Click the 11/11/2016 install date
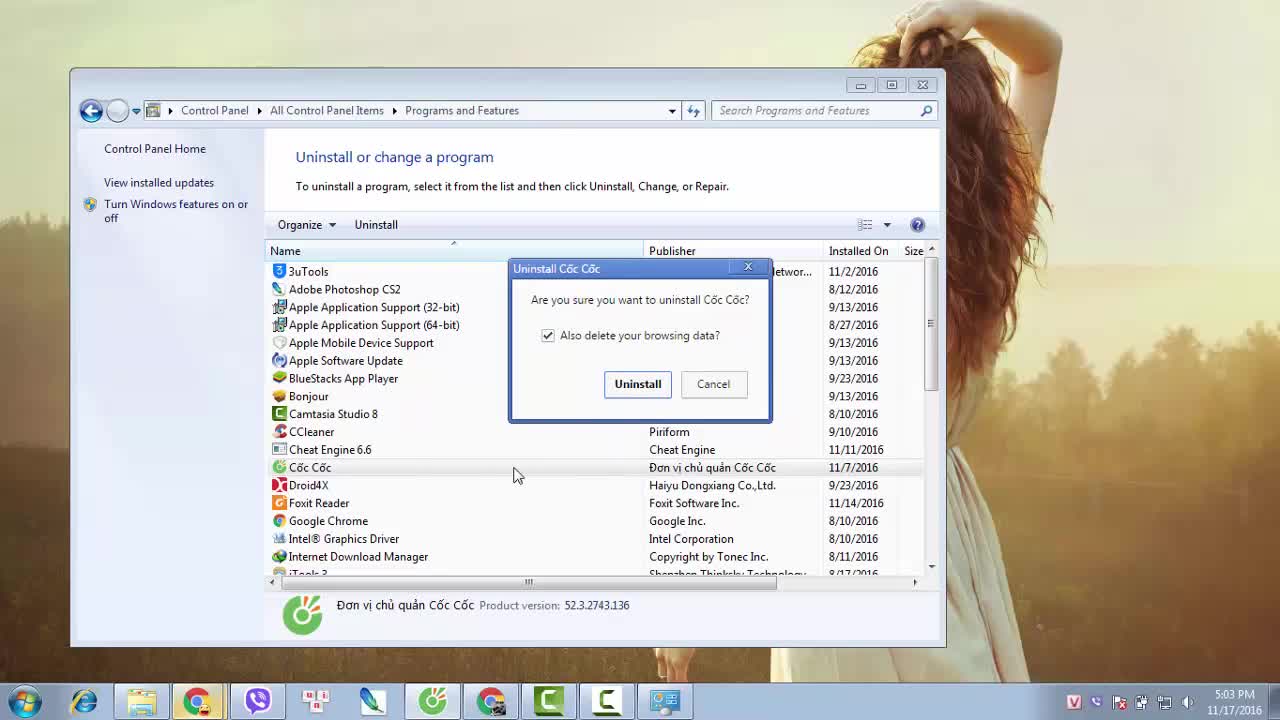 tap(856, 450)
